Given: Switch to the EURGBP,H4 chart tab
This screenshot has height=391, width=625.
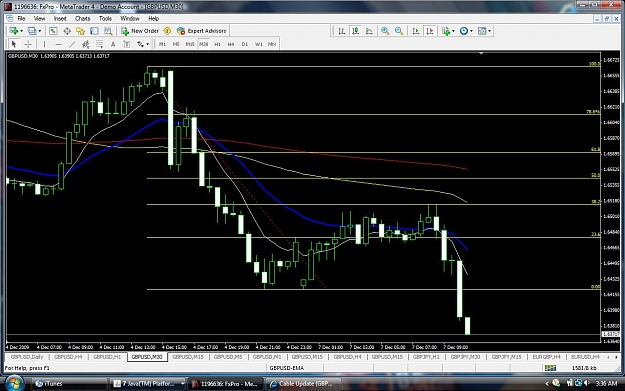Looking at the screenshot, I should [546, 357].
